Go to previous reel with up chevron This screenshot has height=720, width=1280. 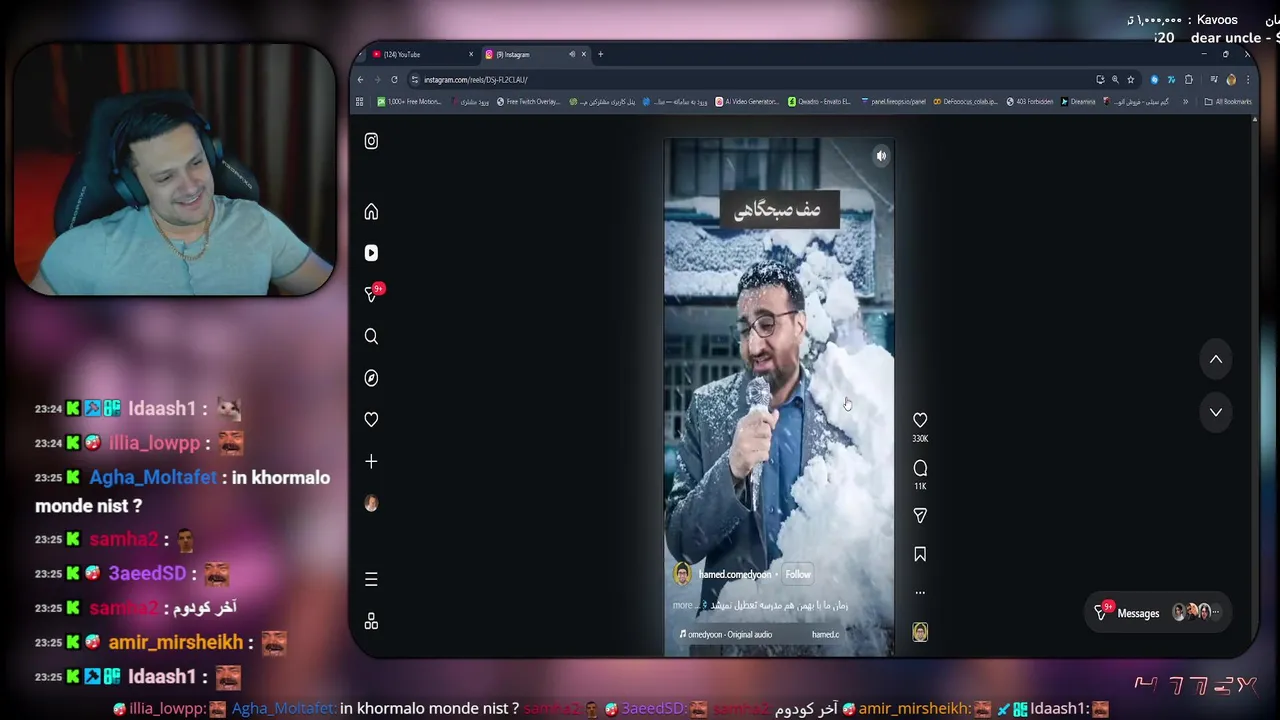pos(1216,360)
